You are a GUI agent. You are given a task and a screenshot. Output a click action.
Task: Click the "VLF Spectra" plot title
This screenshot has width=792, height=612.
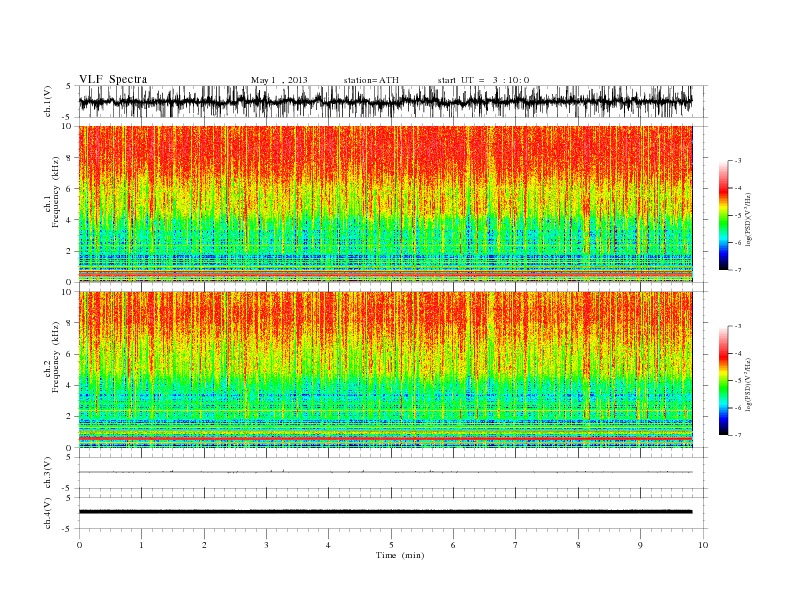point(113,79)
